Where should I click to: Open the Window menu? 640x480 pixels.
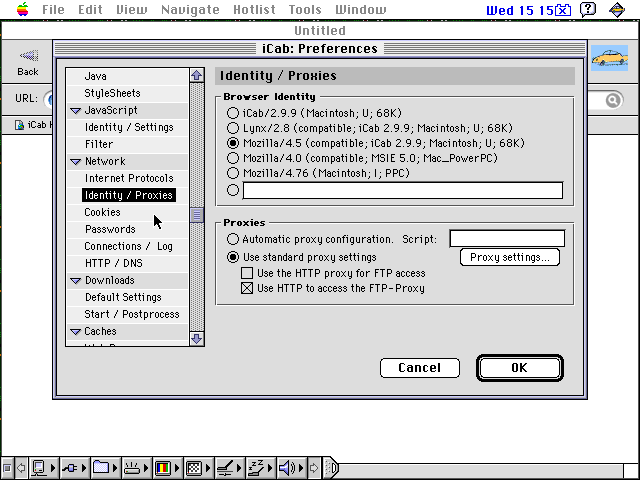click(360, 9)
